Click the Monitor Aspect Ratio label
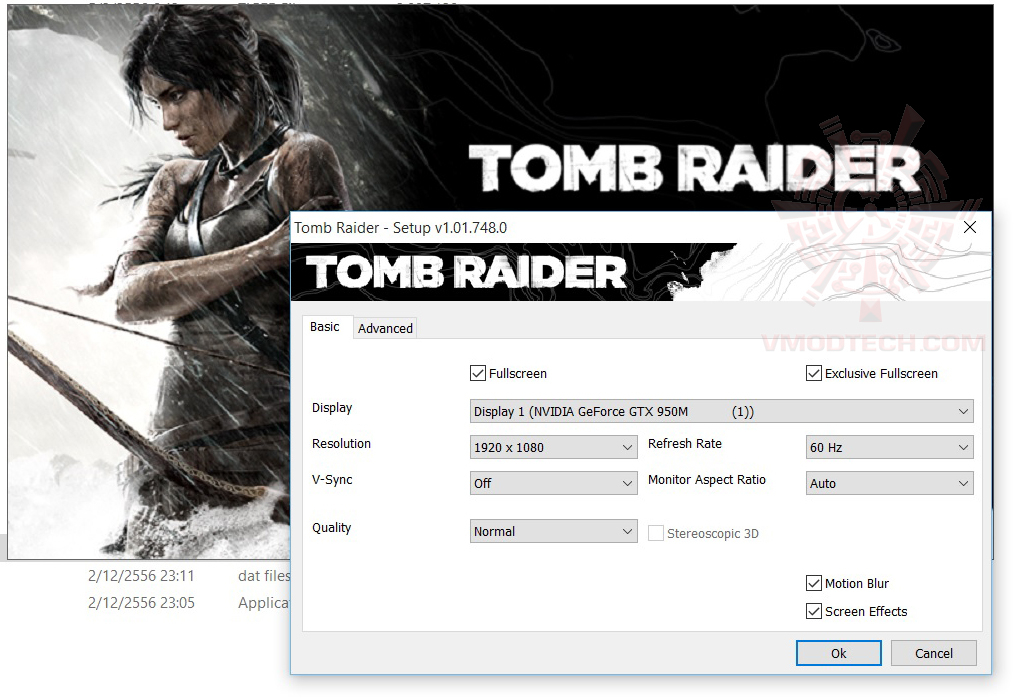 [707, 480]
